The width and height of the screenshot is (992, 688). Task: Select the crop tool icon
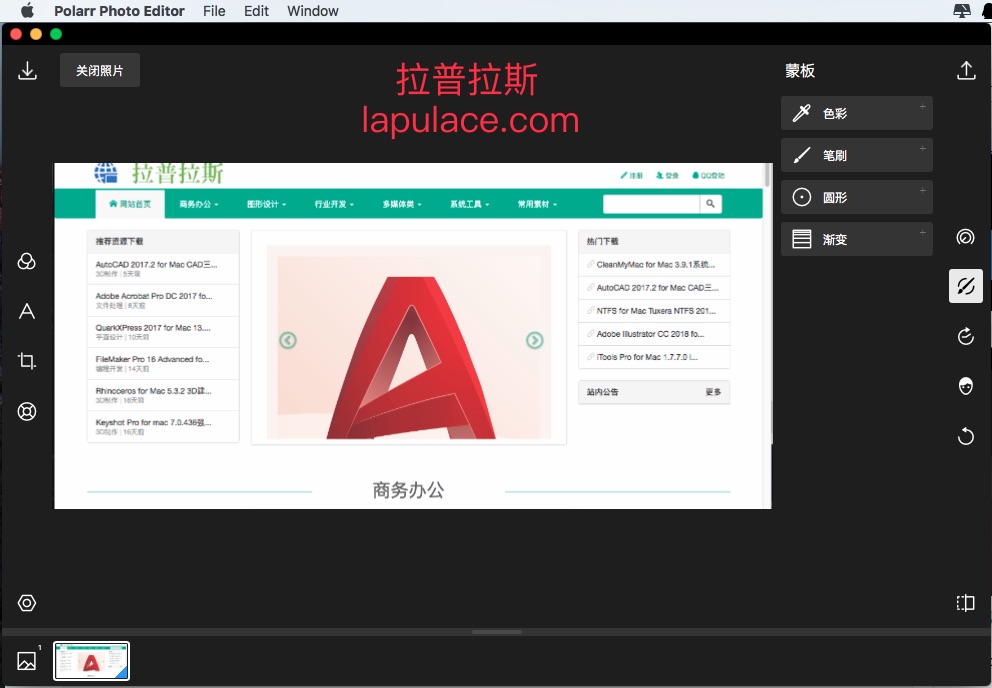coord(27,361)
